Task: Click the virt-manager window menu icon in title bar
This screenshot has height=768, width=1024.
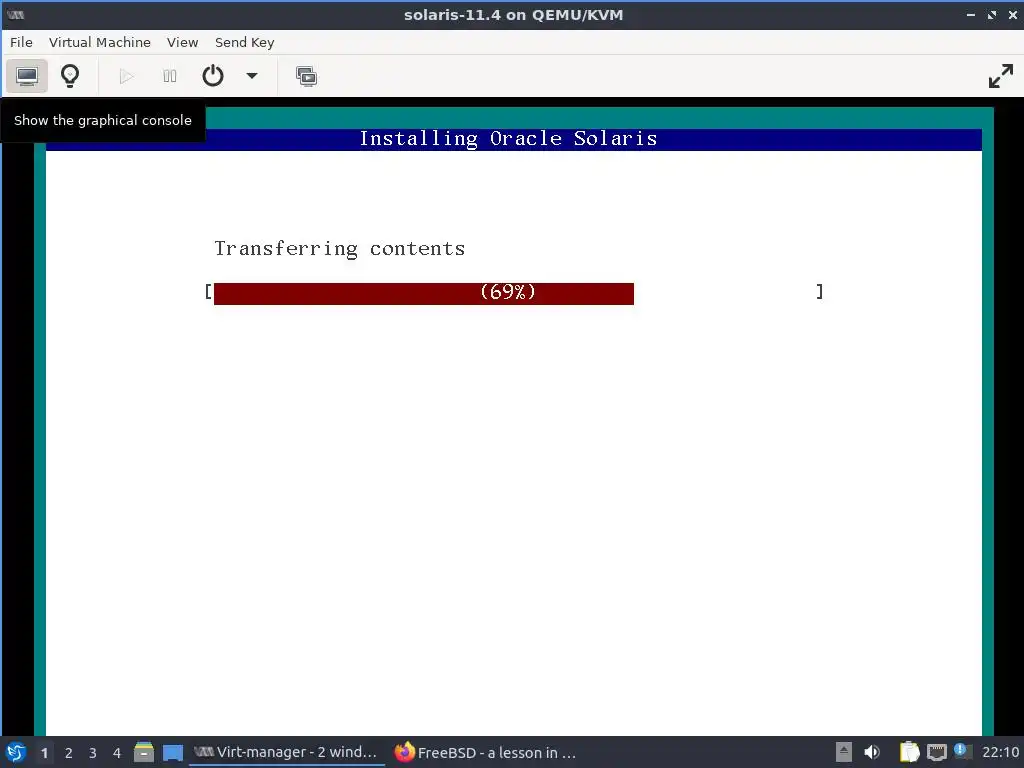Action: [x=15, y=15]
